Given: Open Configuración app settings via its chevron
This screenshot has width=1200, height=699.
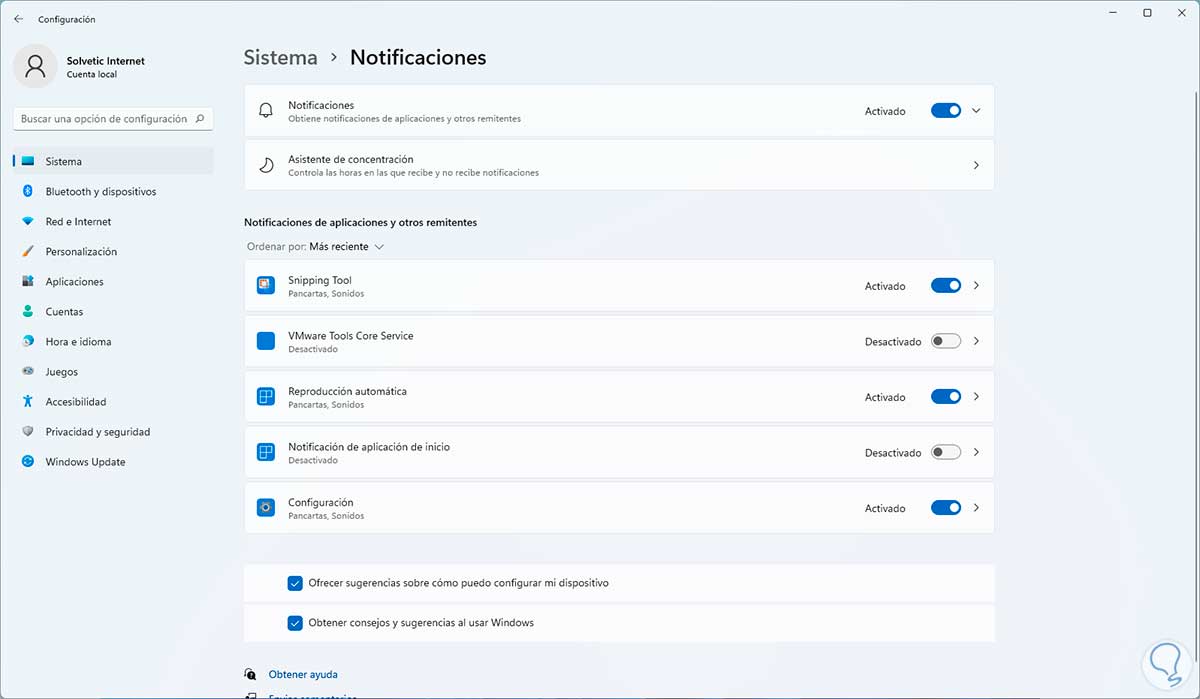Looking at the screenshot, I should coord(976,508).
